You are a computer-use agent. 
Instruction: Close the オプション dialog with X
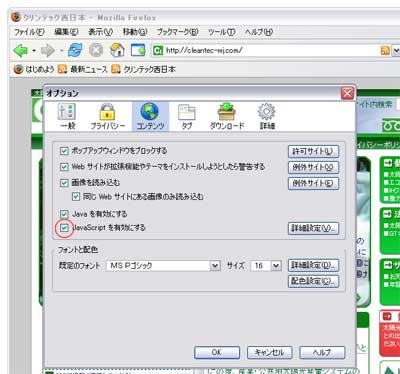(x=347, y=93)
